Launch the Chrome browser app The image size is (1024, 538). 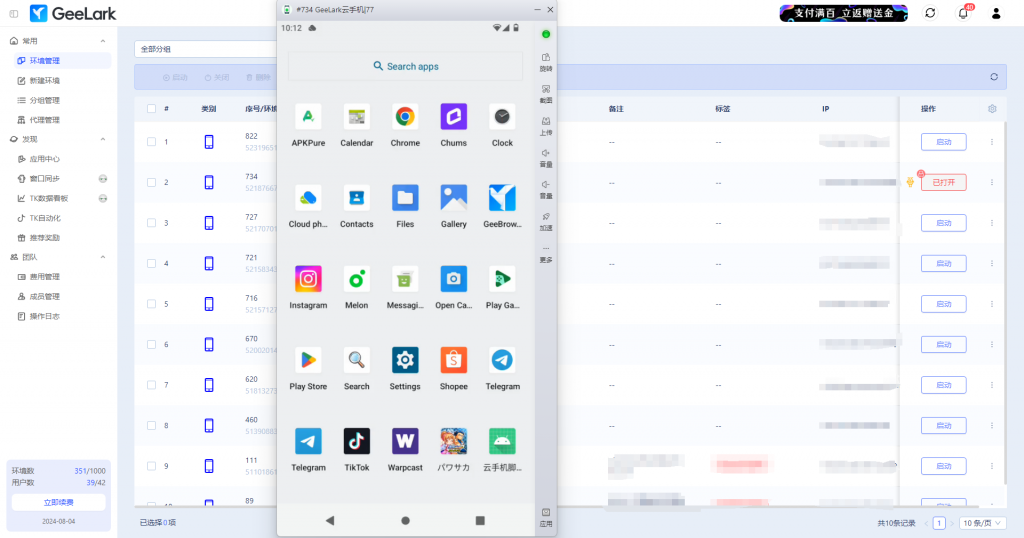point(405,117)
